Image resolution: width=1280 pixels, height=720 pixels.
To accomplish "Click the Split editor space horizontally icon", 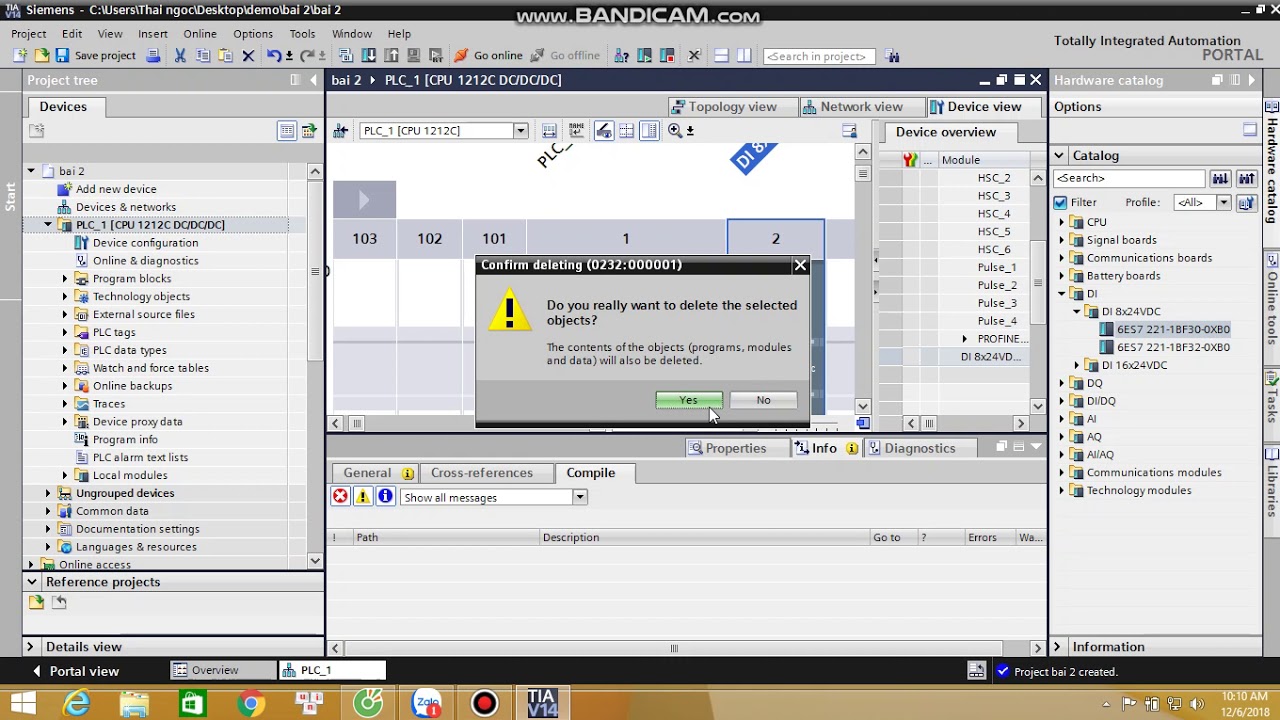I will (720, 56).
